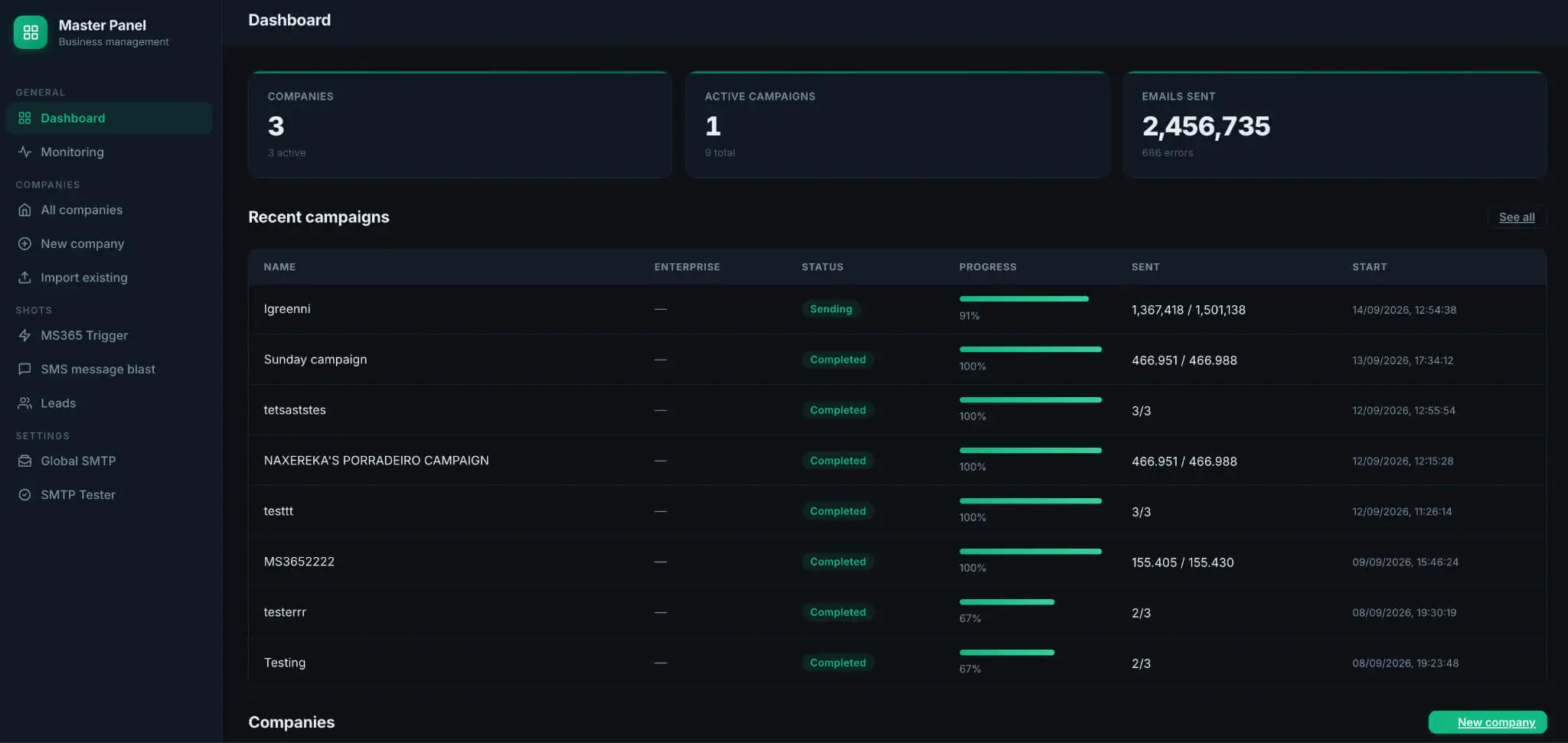The width and height of the screenshot is (1568, 743).
Task: Click the Completed badge for MS3652222
Action: [838, 561]
